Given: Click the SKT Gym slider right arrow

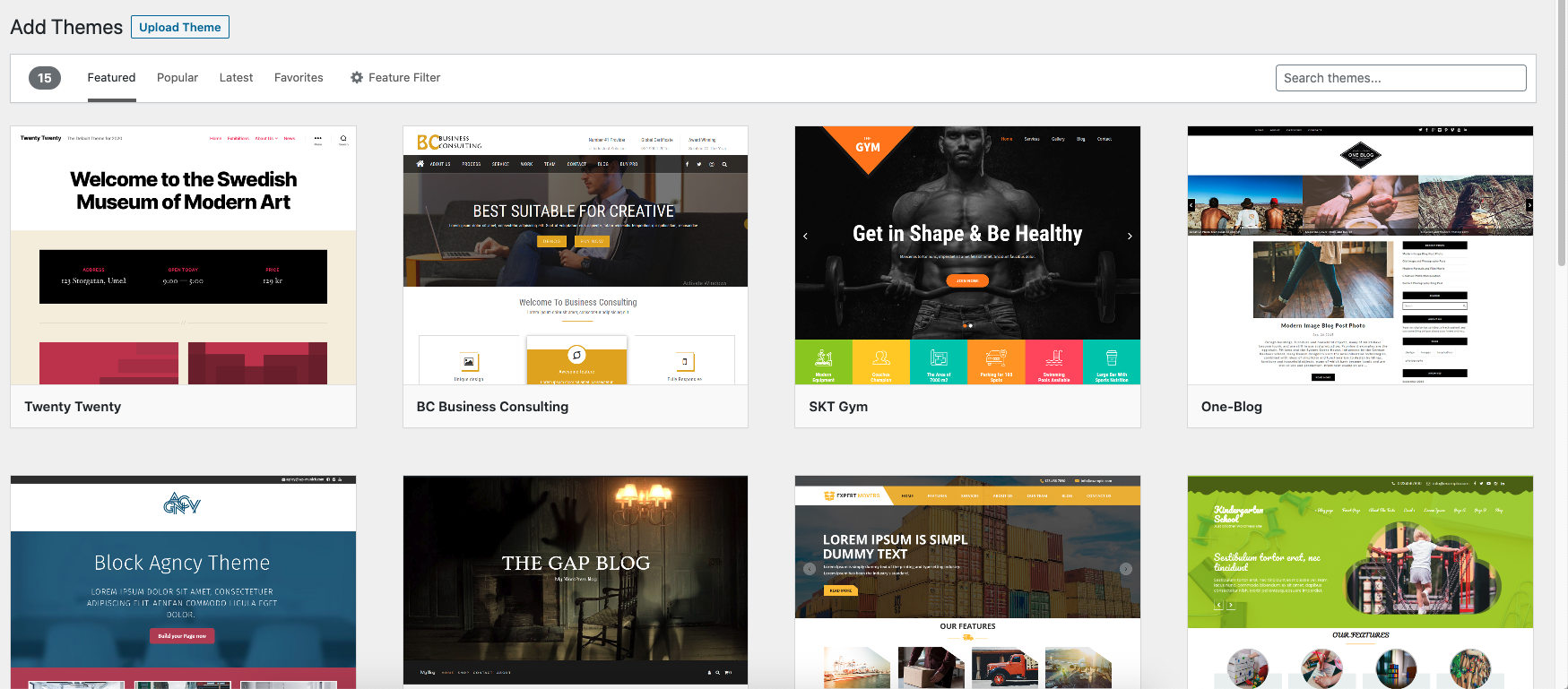Looking at the screenshot, I should [1130, 237].
